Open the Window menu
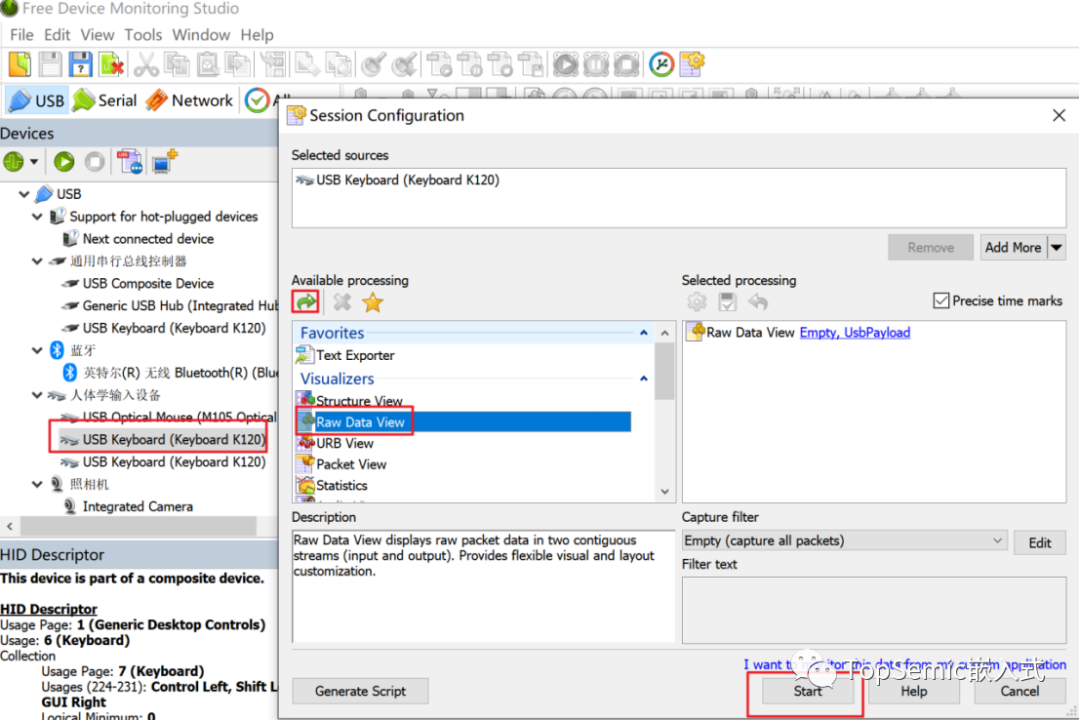Screen dimensions: 1080x720 pyautogui.click(x=200, y=34)
